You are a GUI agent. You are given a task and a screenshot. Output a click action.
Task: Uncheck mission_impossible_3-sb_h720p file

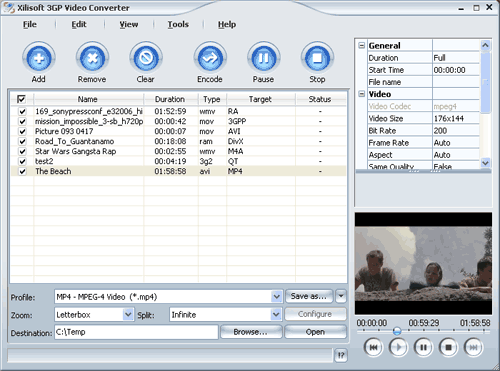tap(22, 121)
